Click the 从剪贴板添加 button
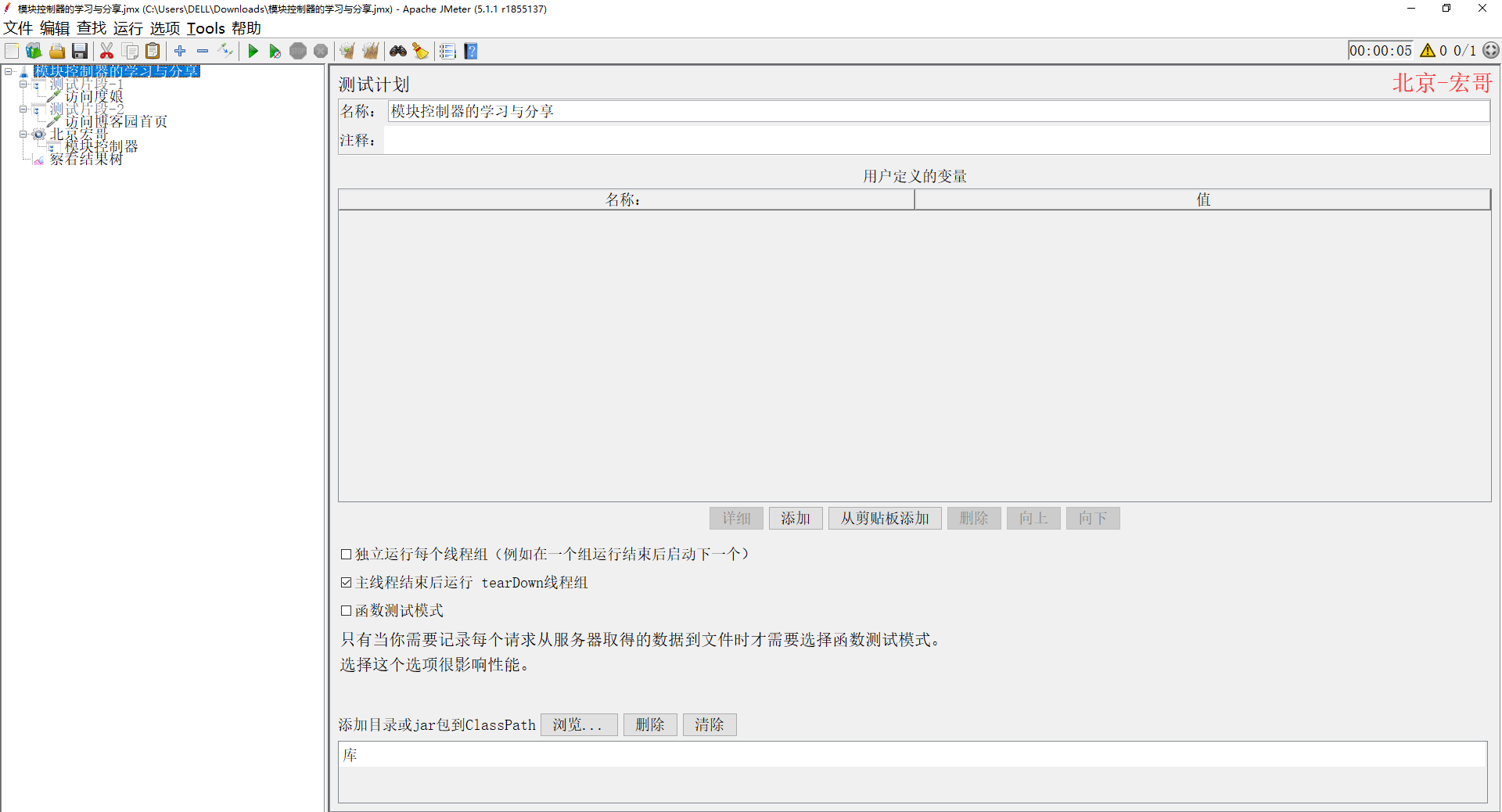1502x812 pixels. [885, 518]
